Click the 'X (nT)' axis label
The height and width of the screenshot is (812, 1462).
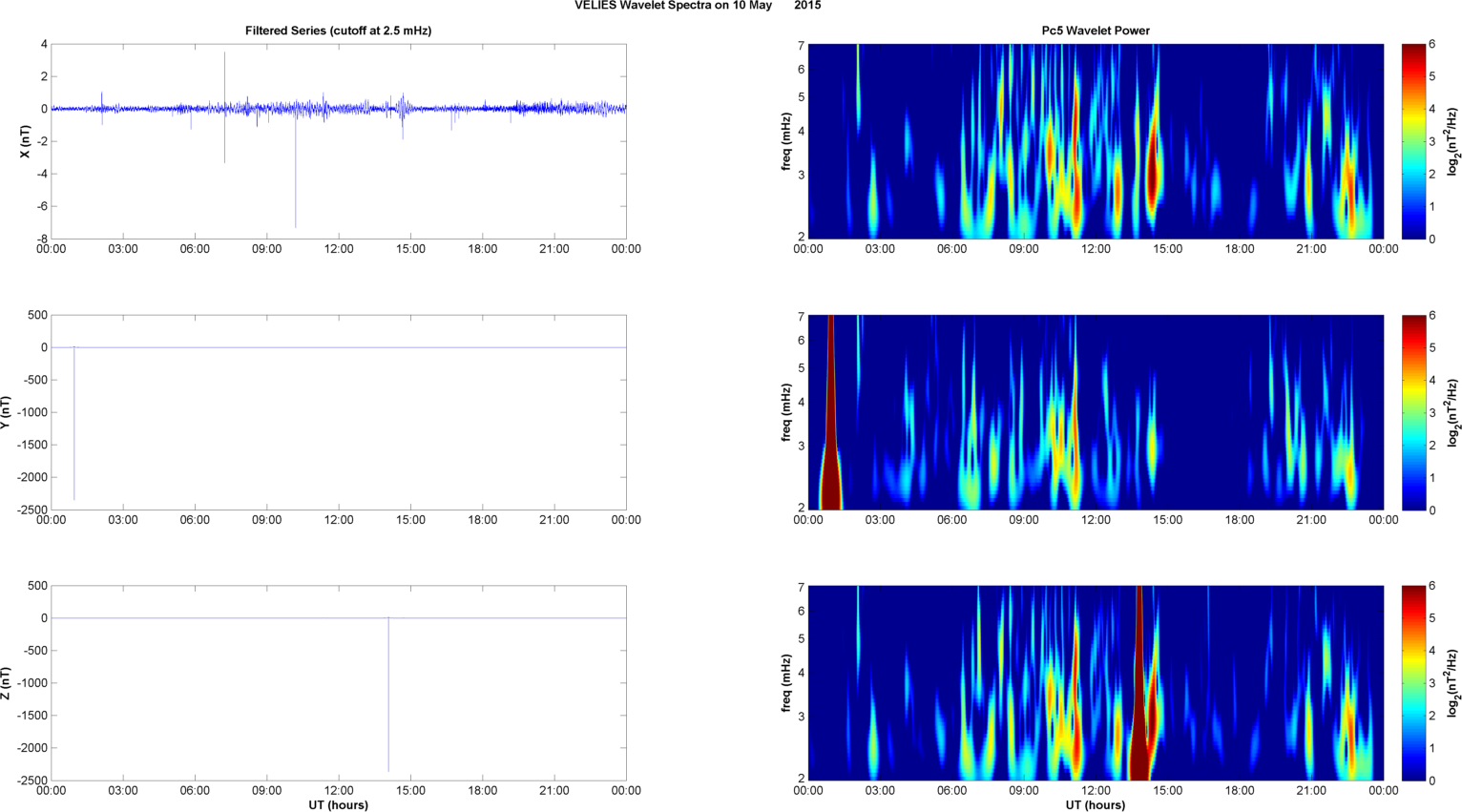click(26, 141)
